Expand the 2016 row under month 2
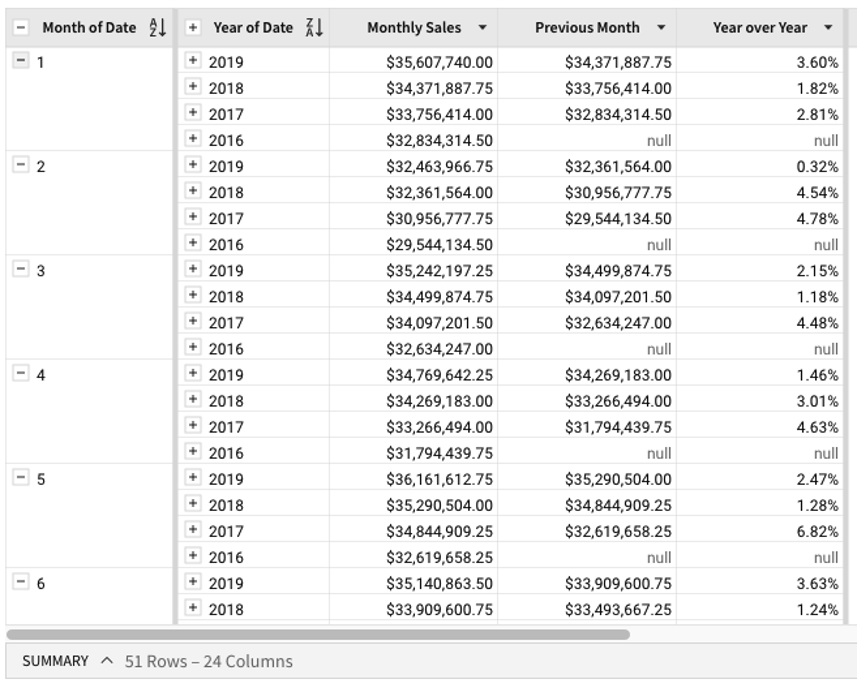The height and width of the screenshot is (692, 858). pyautogui.click(x=193, y=244)
